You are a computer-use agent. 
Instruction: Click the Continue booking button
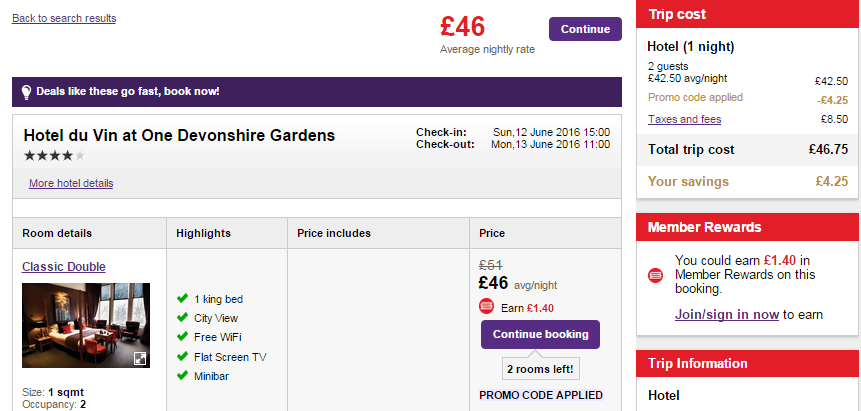(540, 335)
